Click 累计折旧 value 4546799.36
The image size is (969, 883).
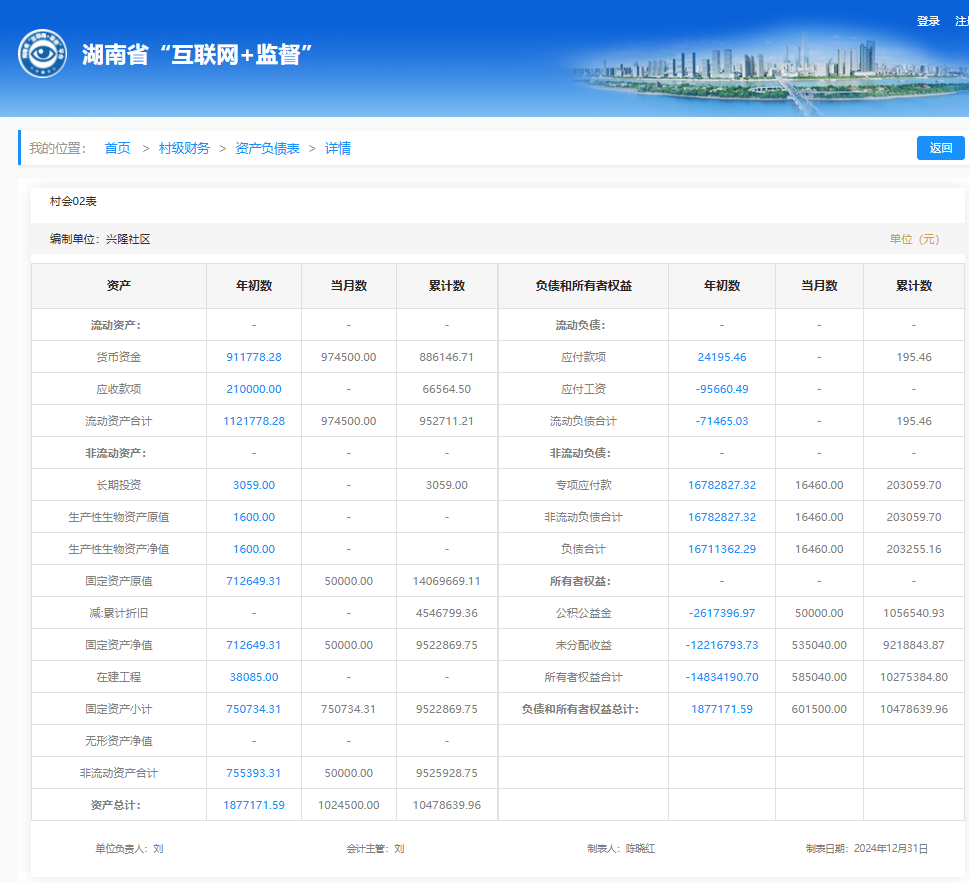(446, 613)
